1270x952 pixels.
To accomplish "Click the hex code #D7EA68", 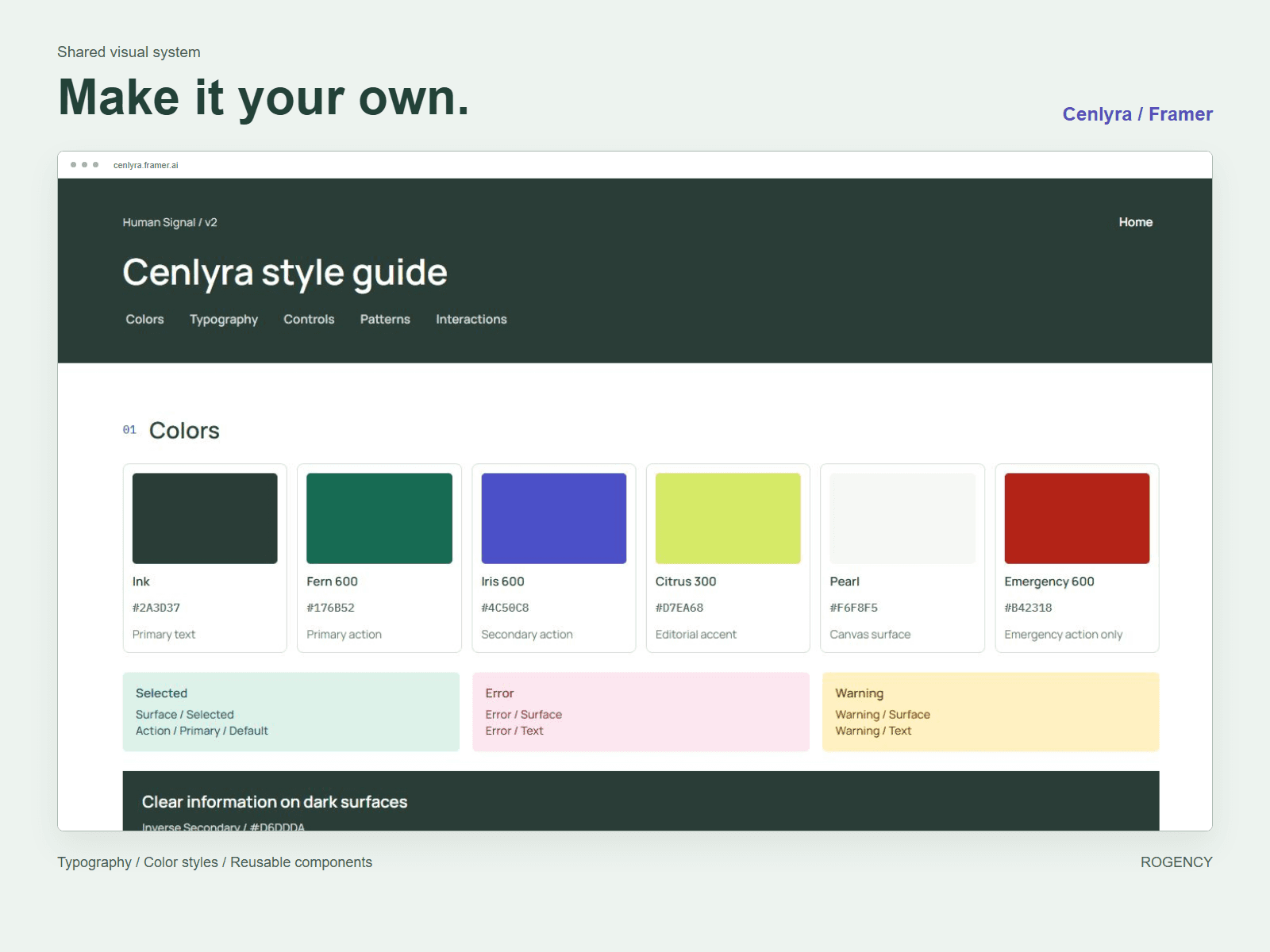I will (679, 608).
